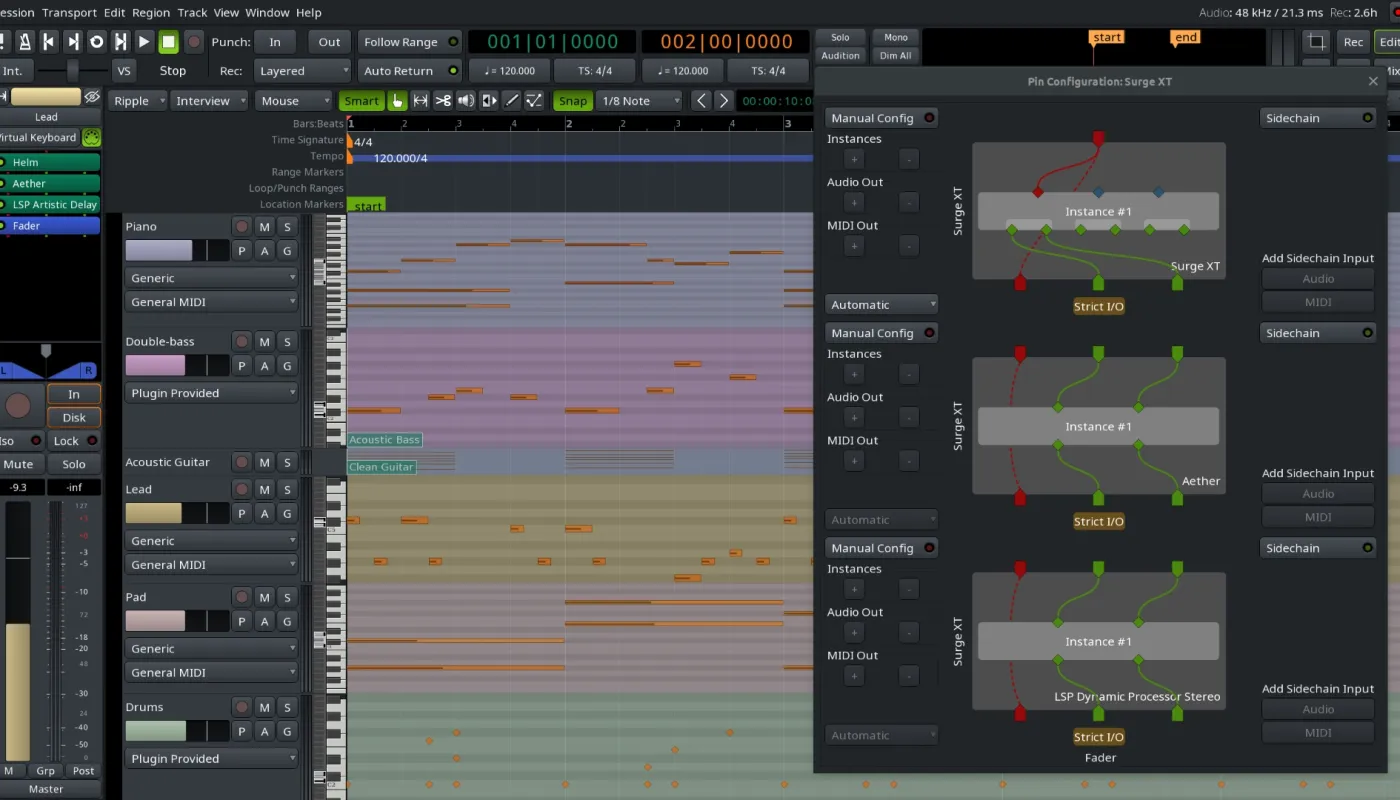The image size is (1400, 800).
Task: Go to the previous snap point arrow
Action: pyautogui.click(x=701, y=101)
